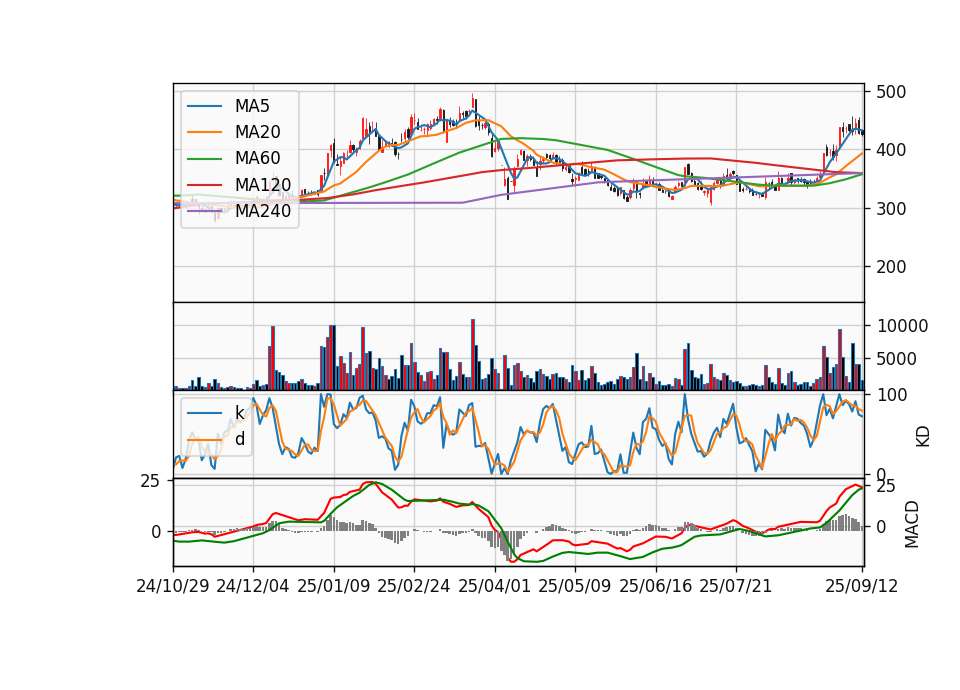Click the 200 price axis label
The image size is (960, 690).
[891, 267]
